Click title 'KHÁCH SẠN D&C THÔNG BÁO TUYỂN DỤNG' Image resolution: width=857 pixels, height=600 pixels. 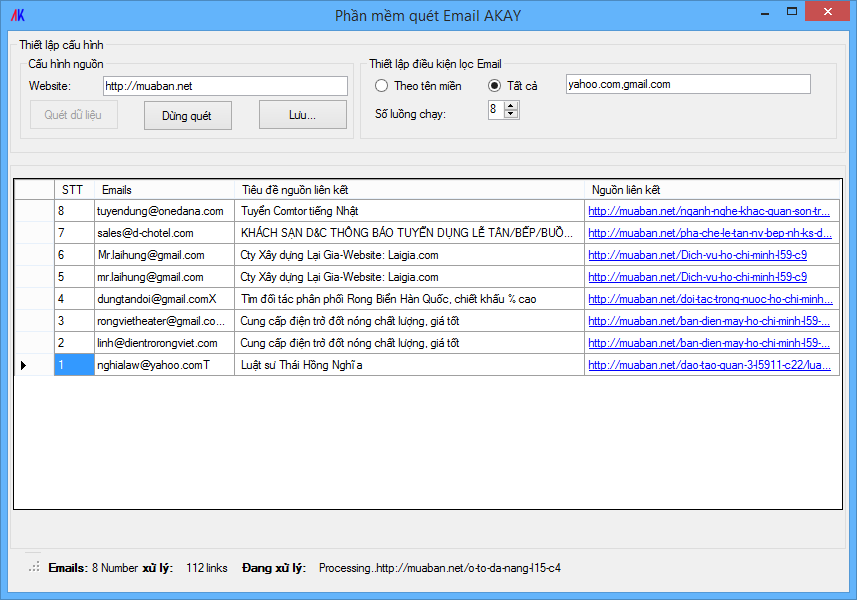(x=407, y=233)
